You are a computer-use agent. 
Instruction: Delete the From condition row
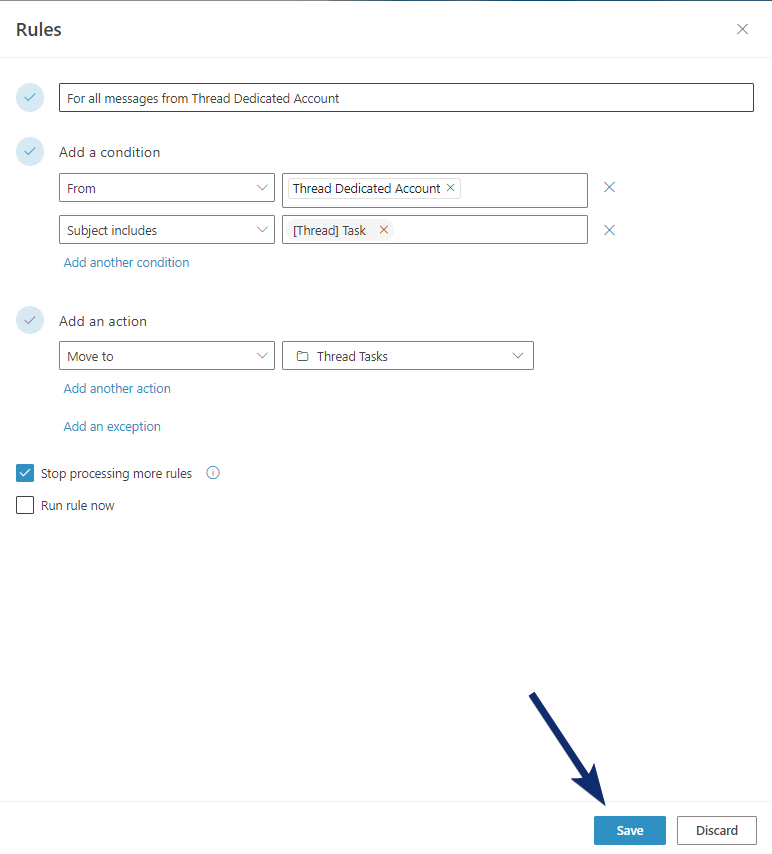pyautogui.click(x=609, y=187)
